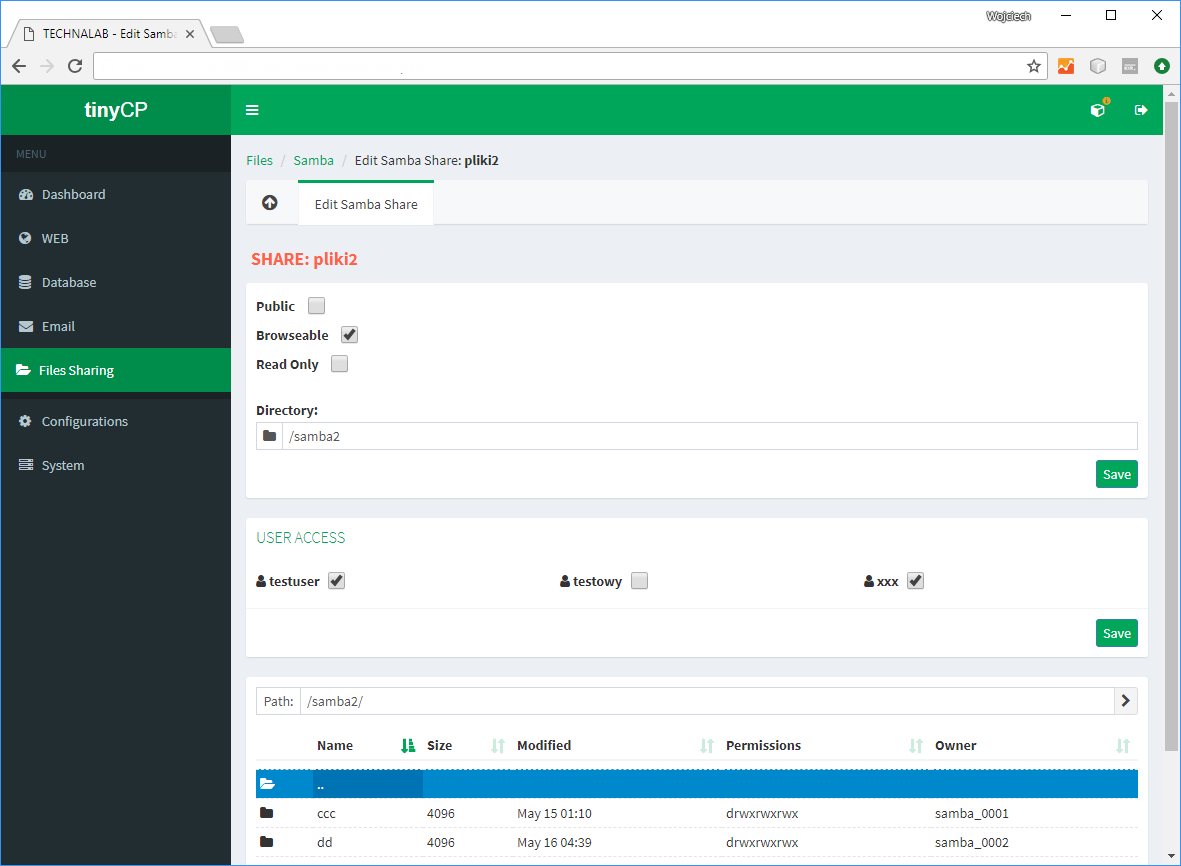The image size is (1181, 866).
Task: Click the up-arrow back icon
Action: pyautogui.click(x=270, y=203)
